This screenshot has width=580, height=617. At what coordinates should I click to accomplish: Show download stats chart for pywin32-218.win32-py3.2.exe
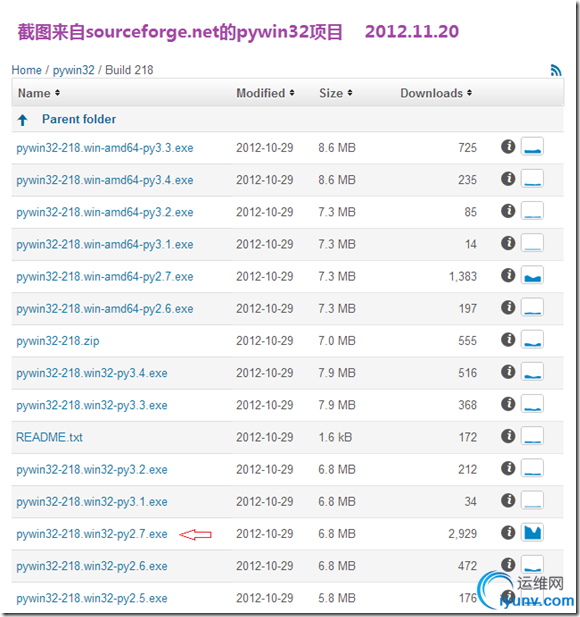pyautogui.click(x=532, y=468)
